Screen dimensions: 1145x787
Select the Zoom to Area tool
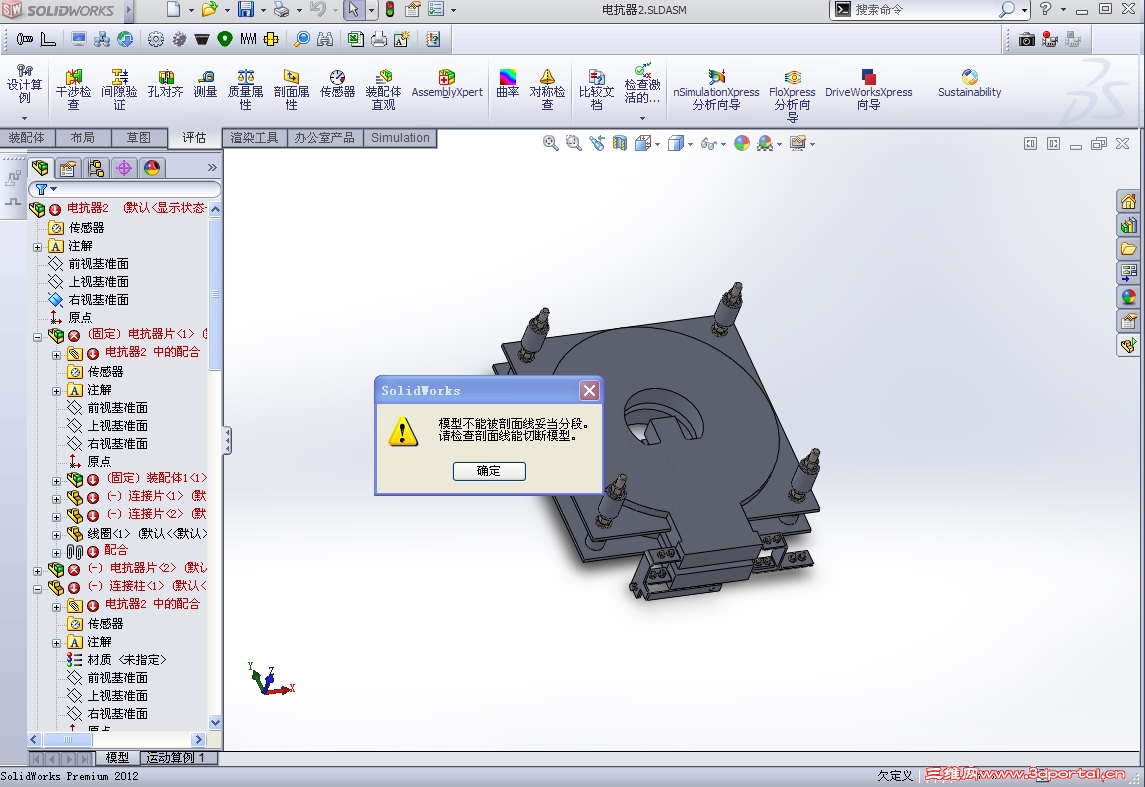click(x=572, y=143)
